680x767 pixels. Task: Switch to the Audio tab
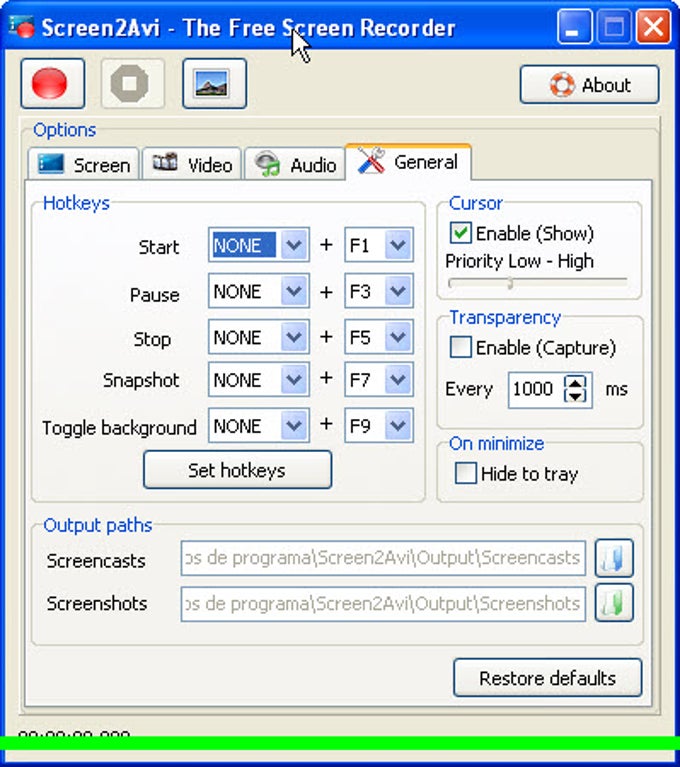295,164
